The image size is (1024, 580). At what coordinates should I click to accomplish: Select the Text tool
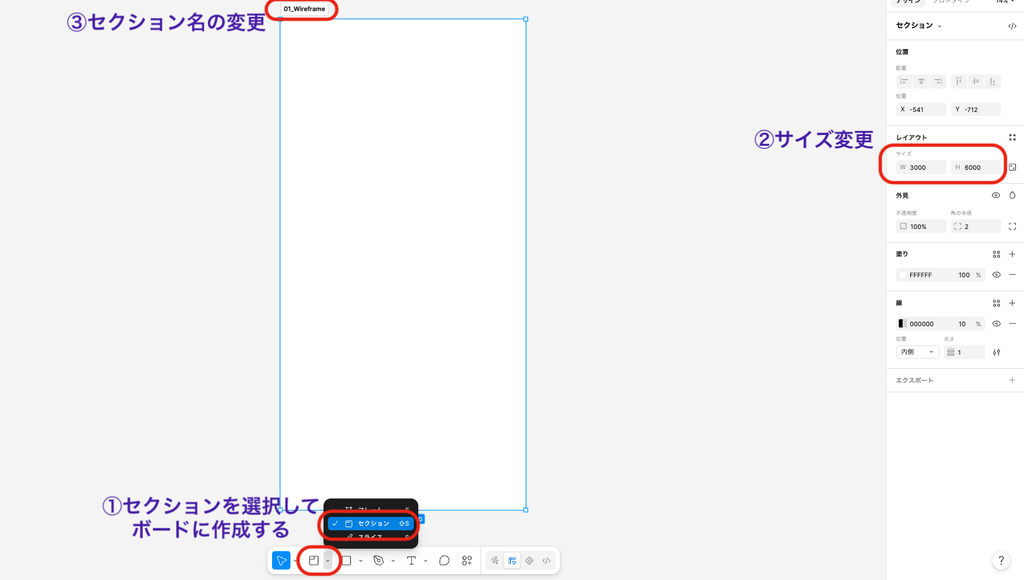tap(411, 560)
